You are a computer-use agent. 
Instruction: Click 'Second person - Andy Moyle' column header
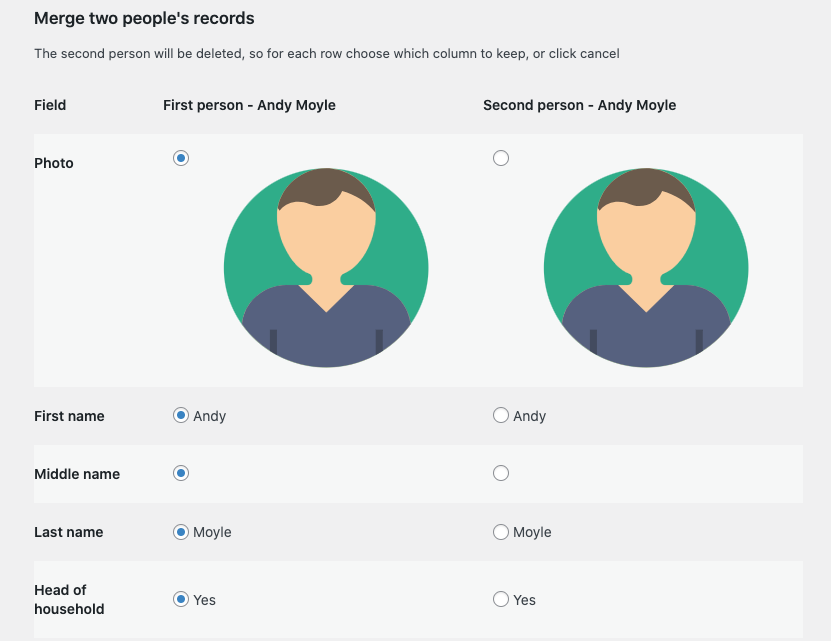click(579, 105)
